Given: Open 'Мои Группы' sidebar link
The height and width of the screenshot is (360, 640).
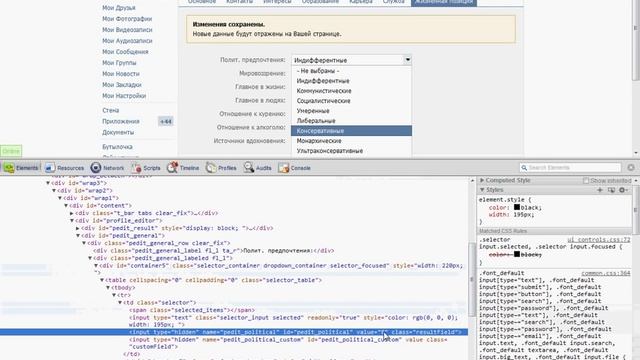Looking at the screenshot, I should (x=119, y=63).
